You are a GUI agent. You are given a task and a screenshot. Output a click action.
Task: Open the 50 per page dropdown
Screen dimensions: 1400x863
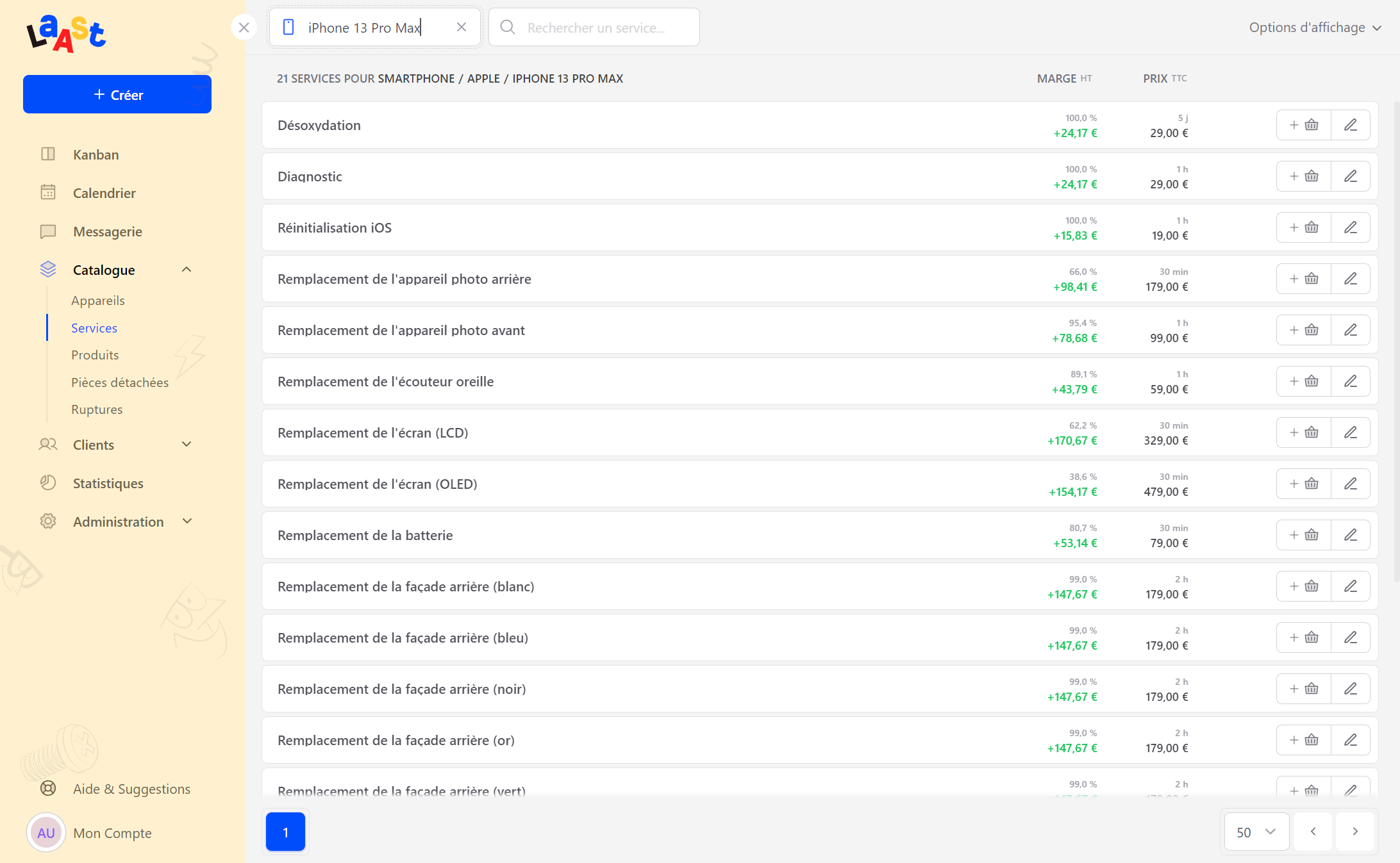click(x=1256, y=832)
